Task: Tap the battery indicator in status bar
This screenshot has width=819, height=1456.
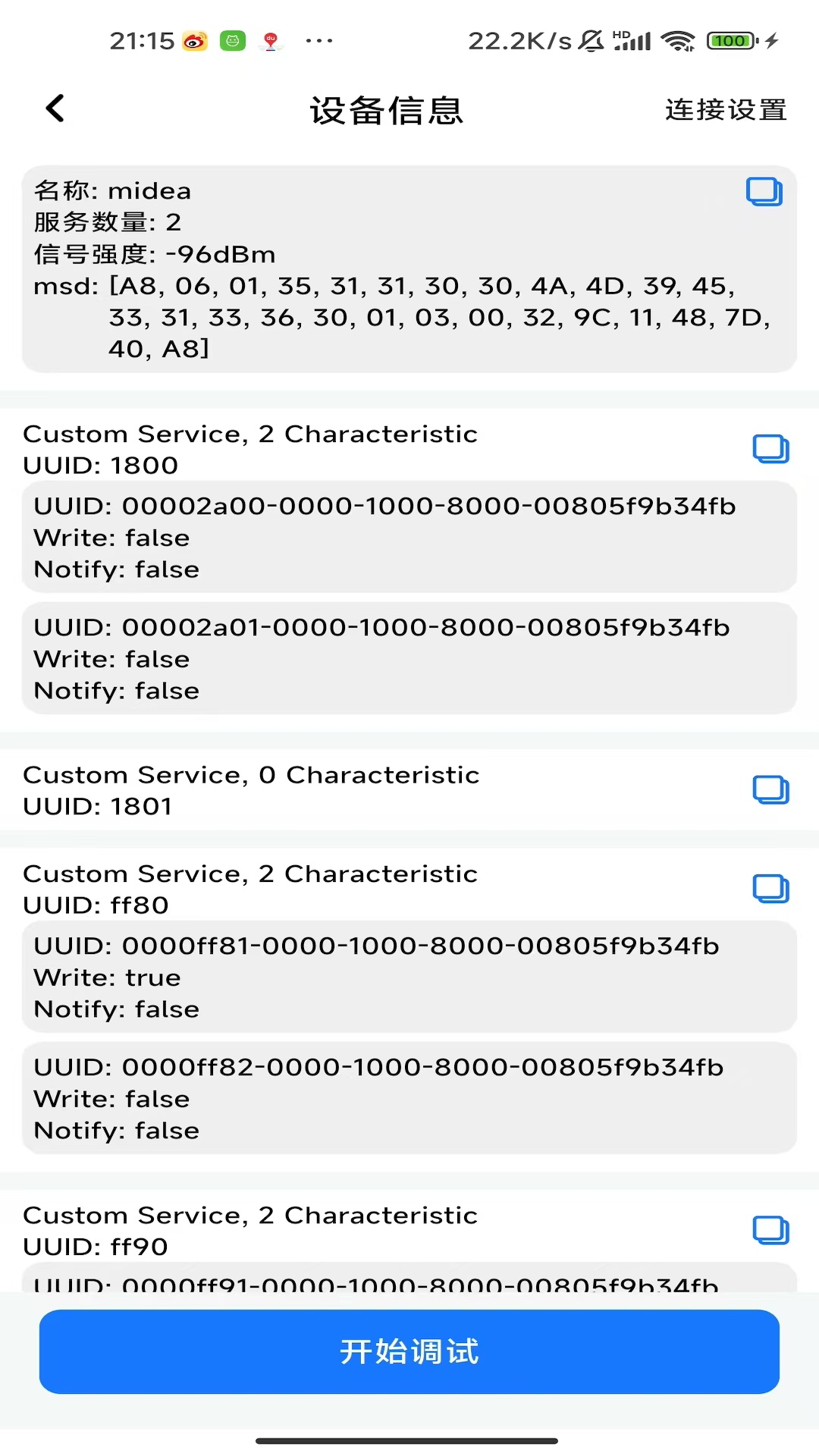Action: (732, 41)
